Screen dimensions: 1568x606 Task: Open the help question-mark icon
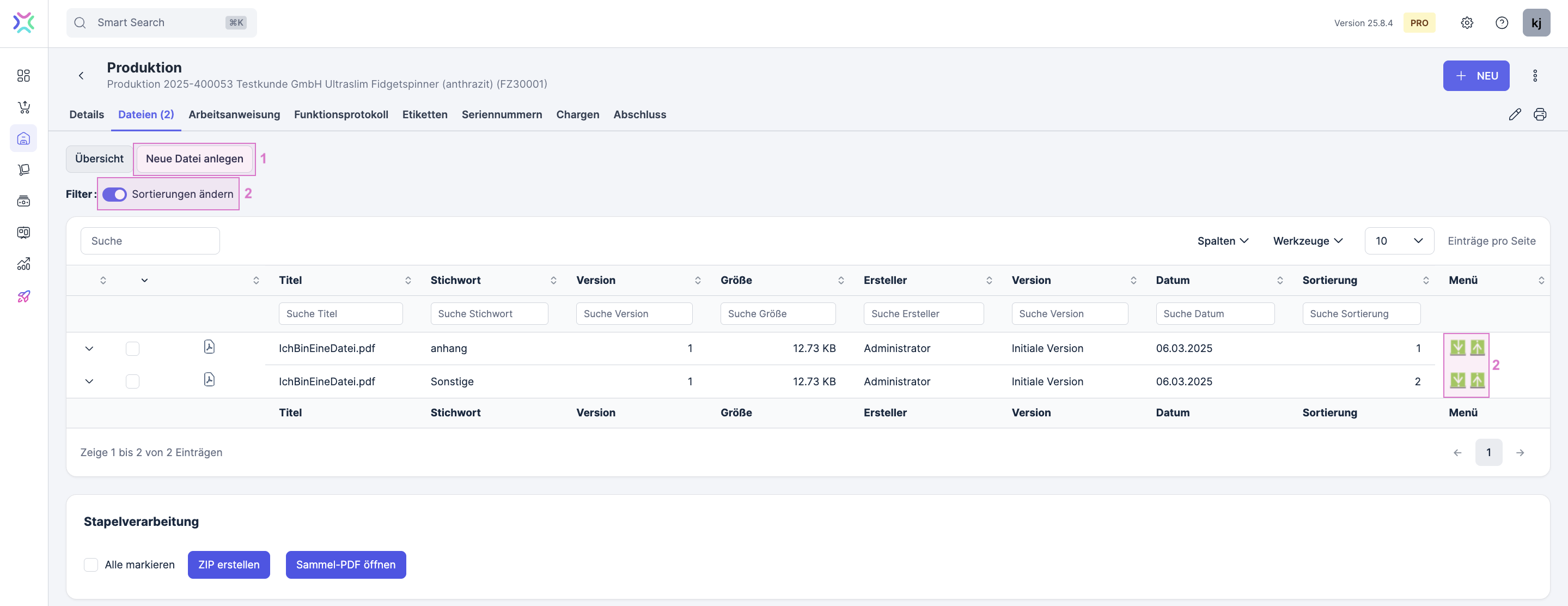1501,23
